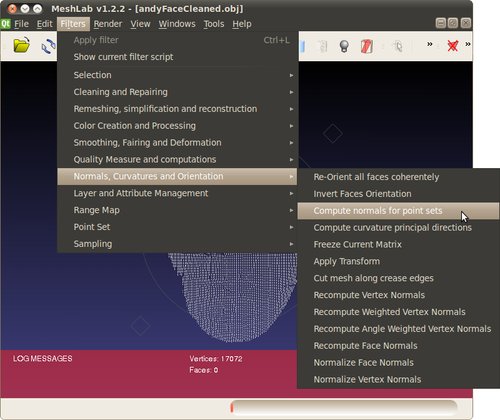Restore the inner document subwindow
Viewport: 500px width, 420px height.
453,23
